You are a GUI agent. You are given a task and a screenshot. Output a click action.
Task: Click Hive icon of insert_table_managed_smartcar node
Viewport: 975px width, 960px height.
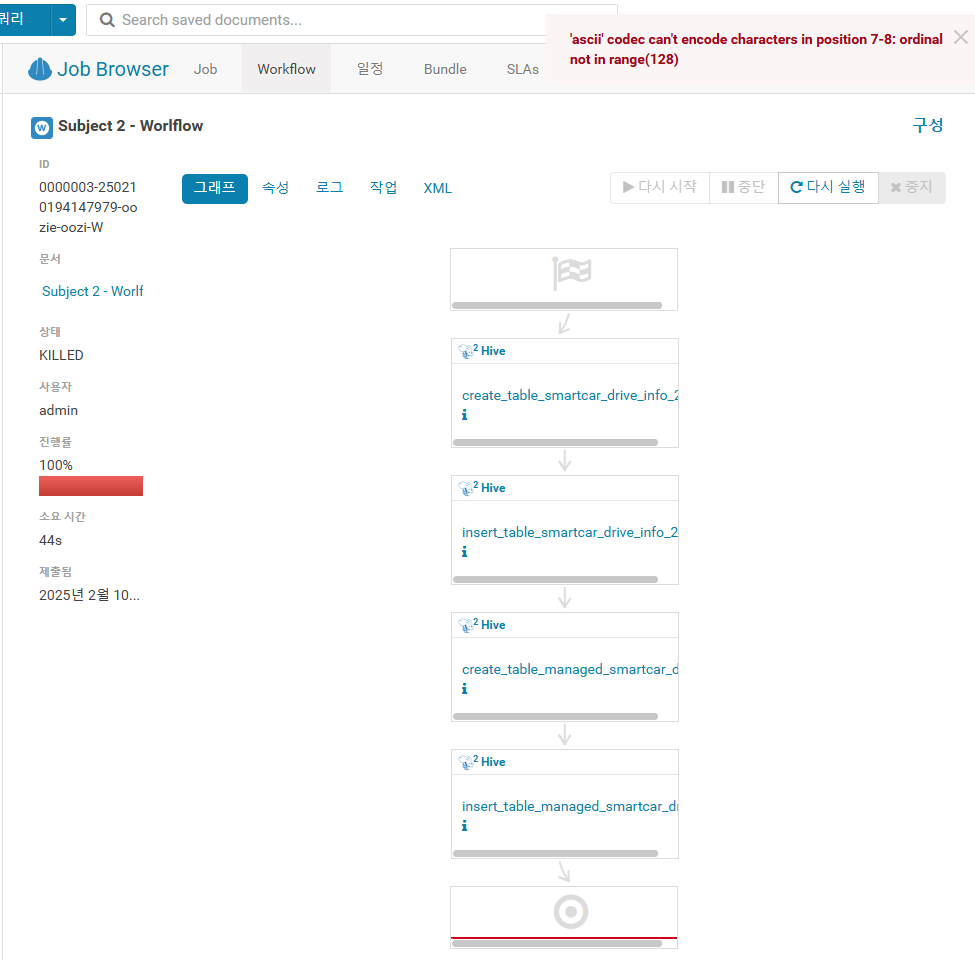[x=466, y=762]
